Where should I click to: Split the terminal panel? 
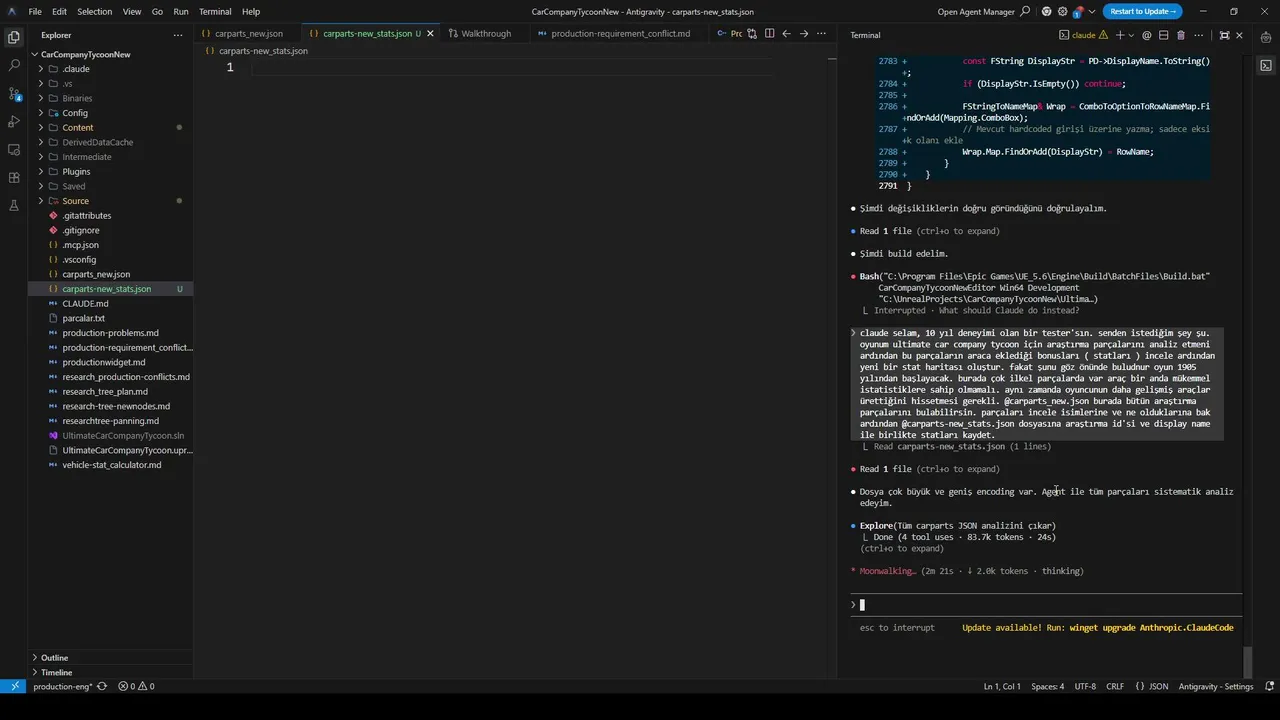pos(1164,35)
